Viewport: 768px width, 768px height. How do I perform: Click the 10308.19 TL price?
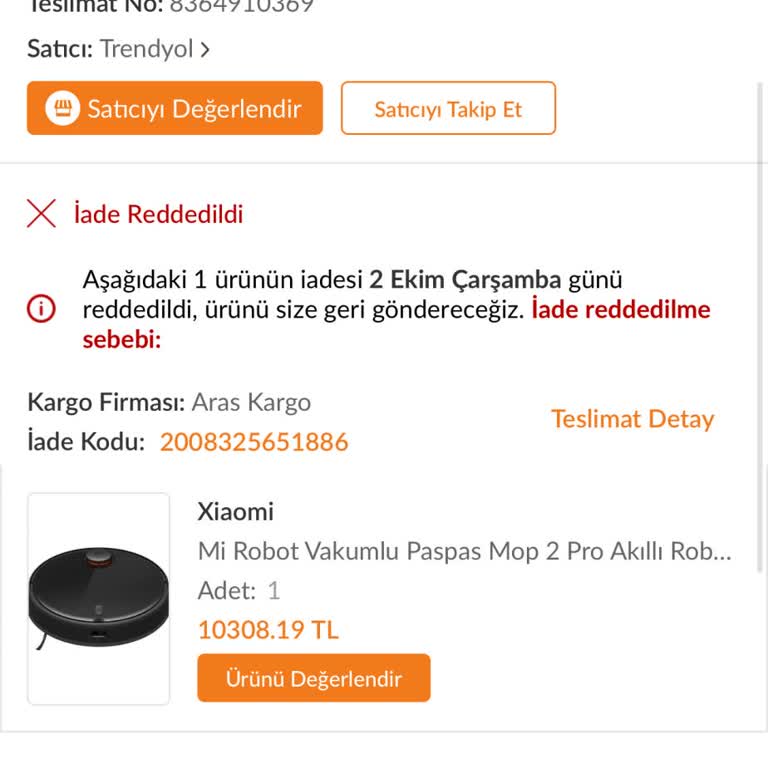coord(268,630)
